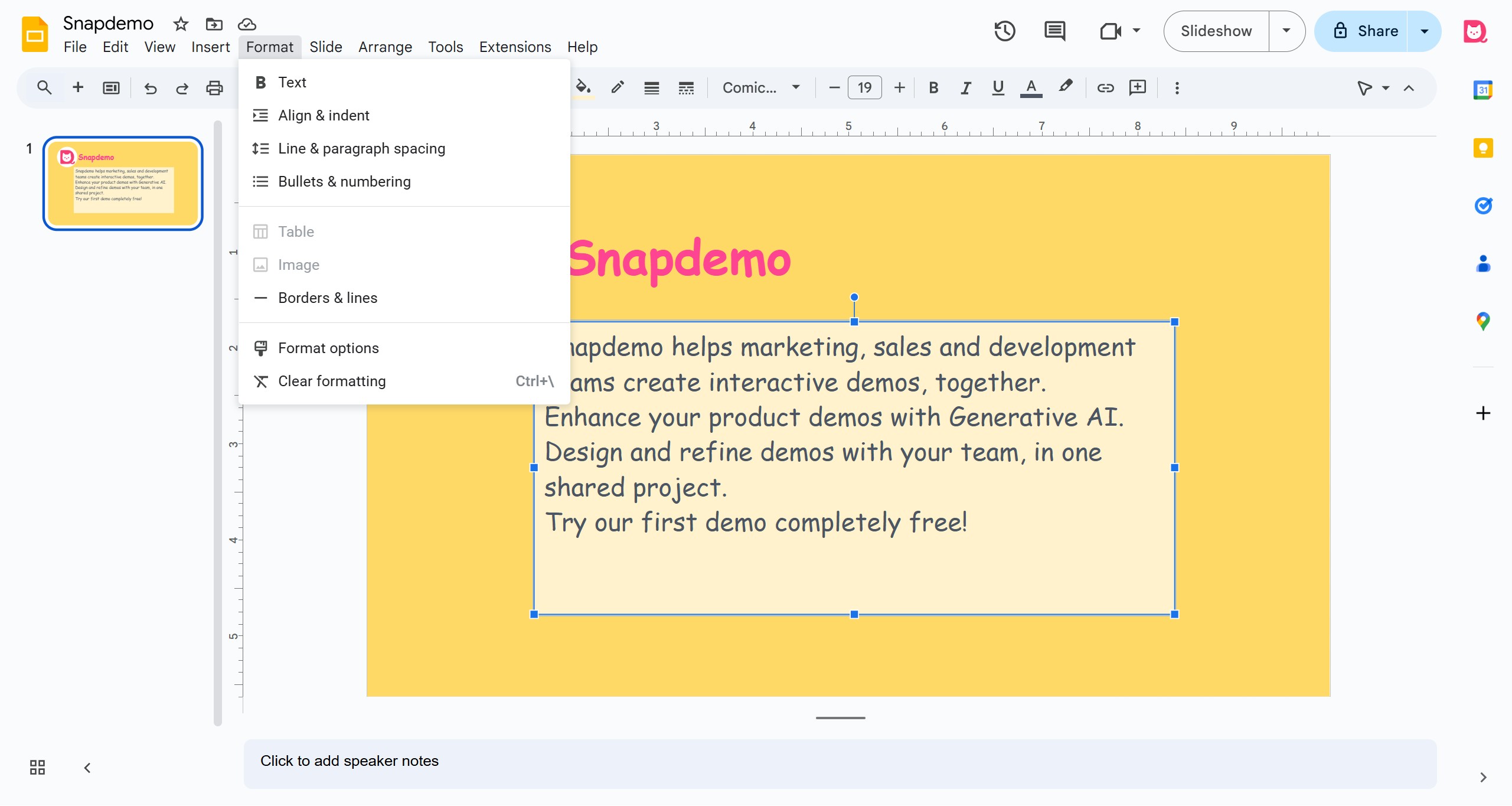Open the border color pencil tool
This screenshot has height=806, width=1512.
618,88
